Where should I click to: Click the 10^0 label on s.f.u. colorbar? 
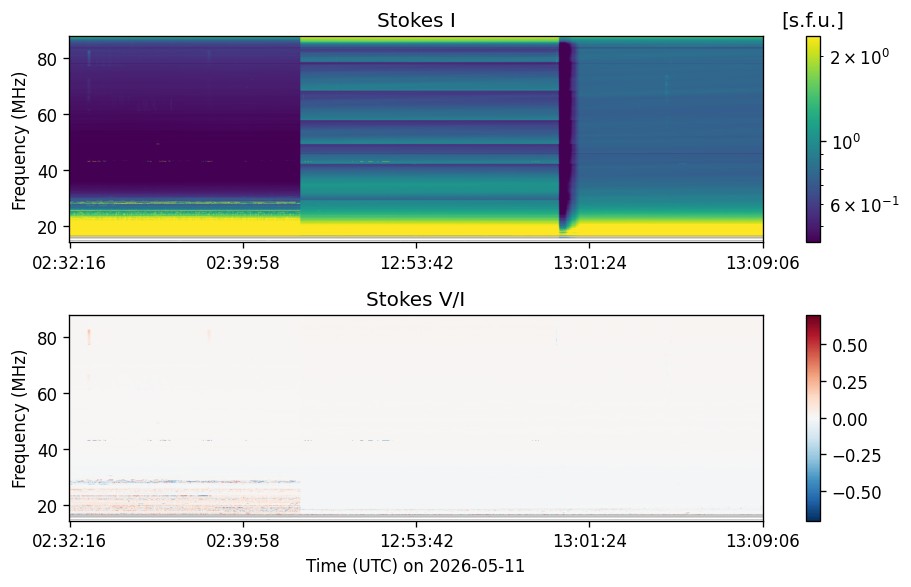coord(846,141)
